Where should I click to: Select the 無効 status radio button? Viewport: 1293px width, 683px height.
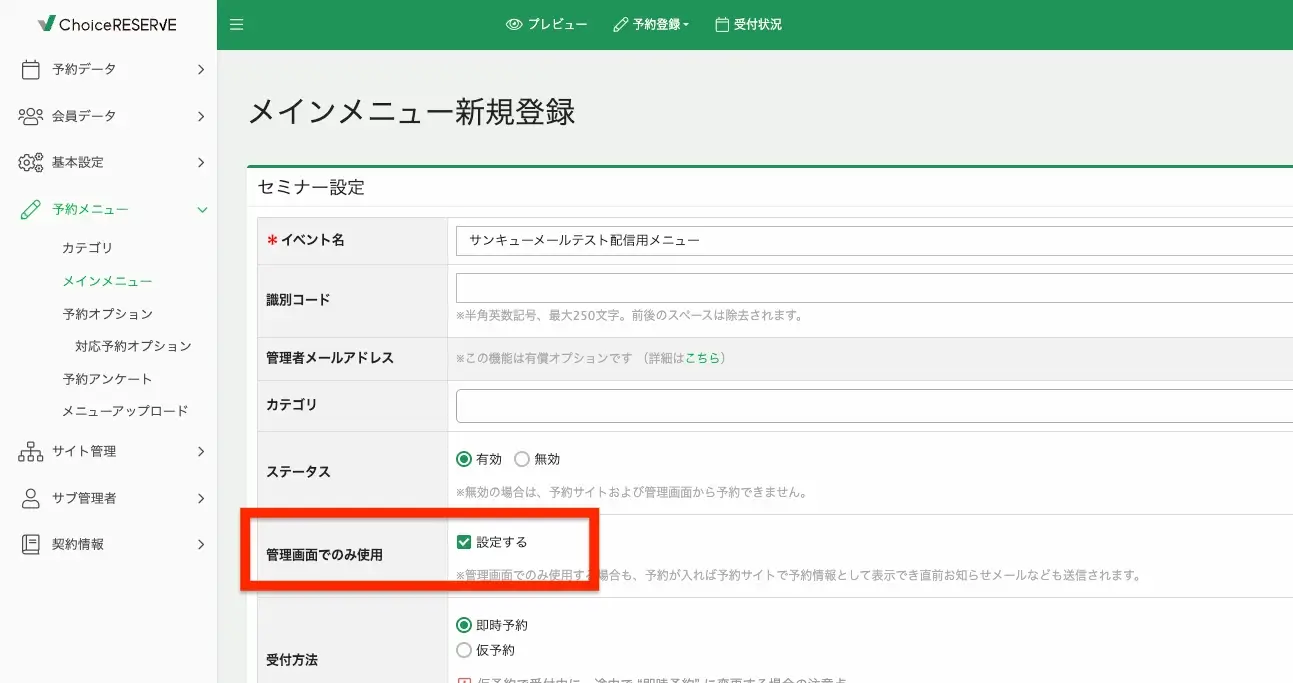pos(521,459)
